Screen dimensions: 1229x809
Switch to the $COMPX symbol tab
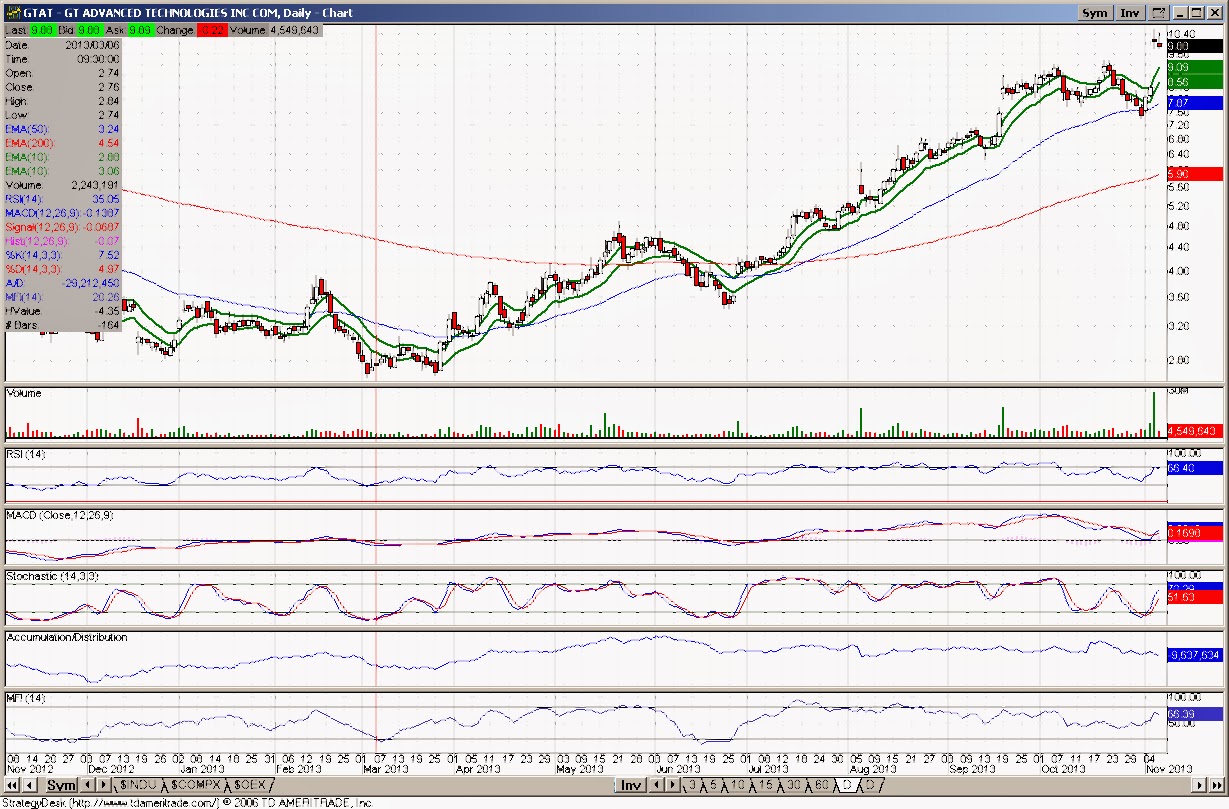coord(195,785)
